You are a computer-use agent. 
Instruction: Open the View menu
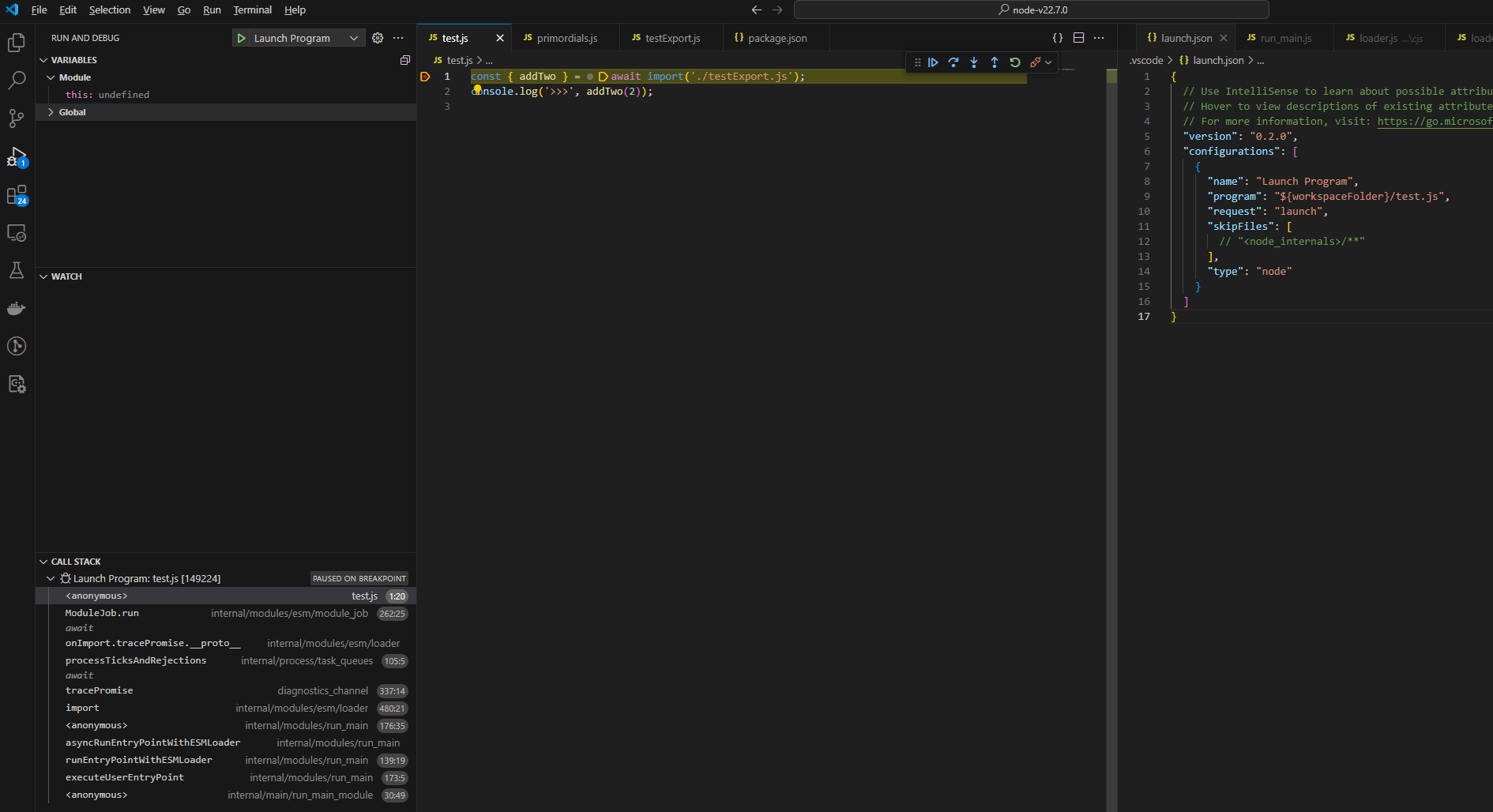[154, 10]
